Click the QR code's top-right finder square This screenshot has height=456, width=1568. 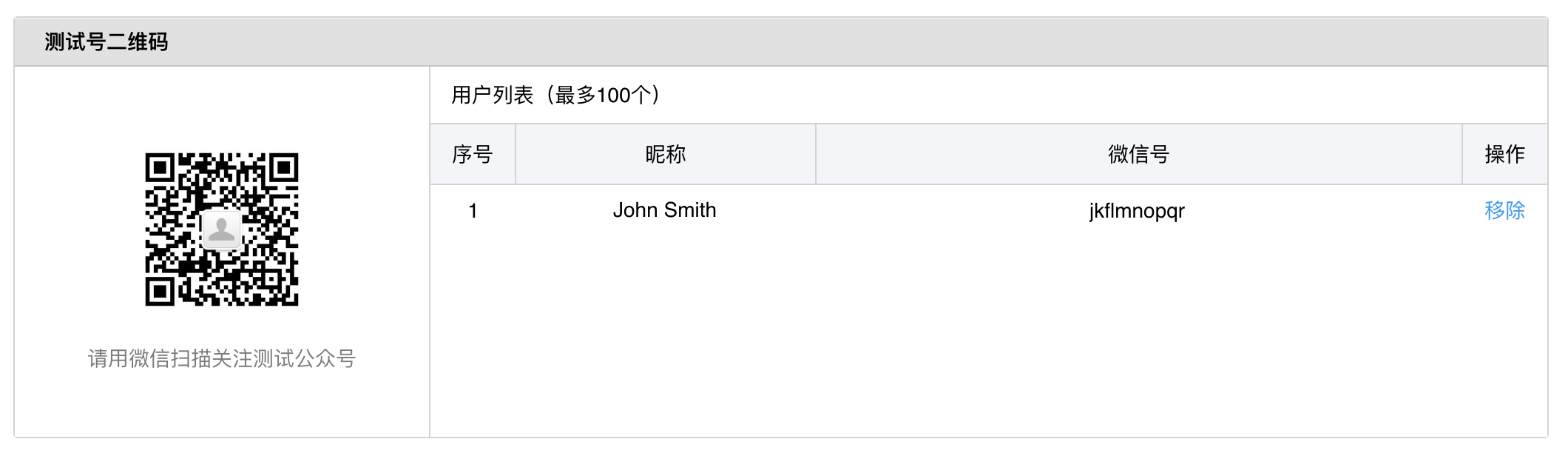click(284, 168)
